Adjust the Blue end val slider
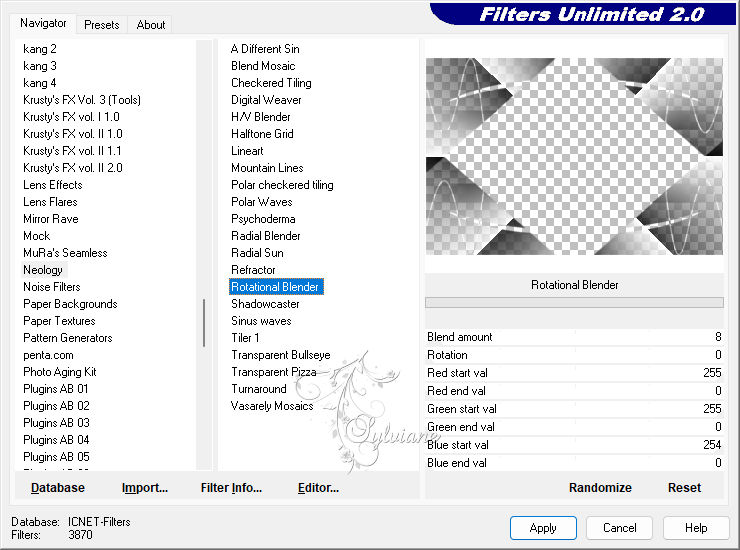The image size is (740, 550). click(x=574, y=463)
